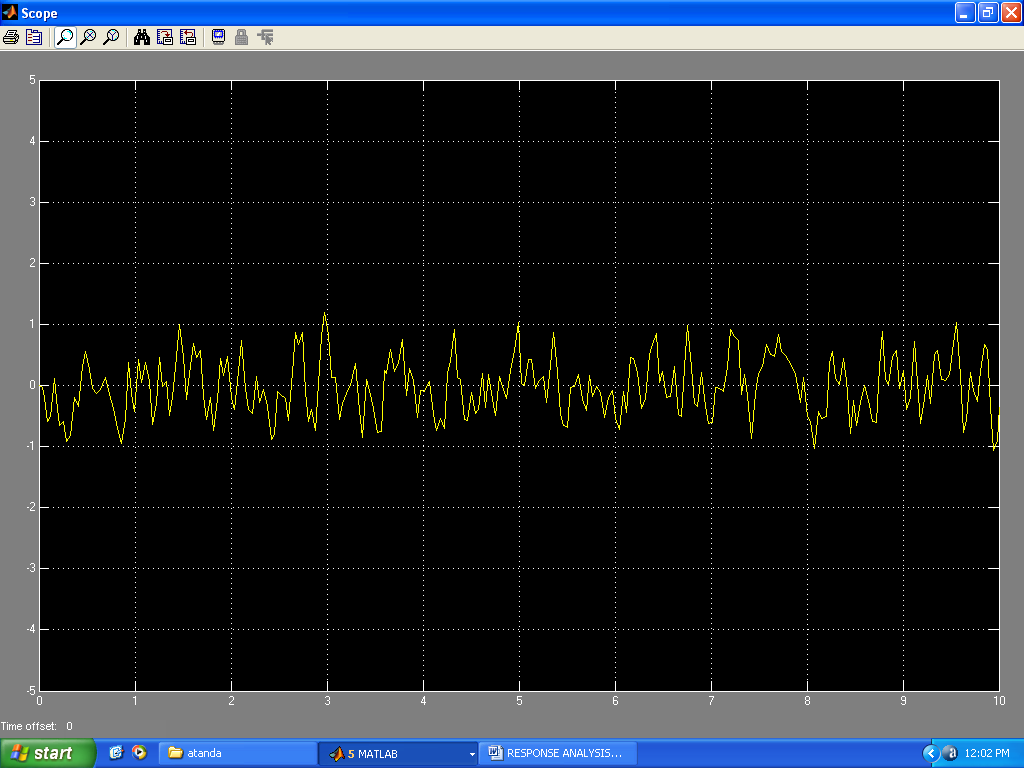
Task: Expand the MATLAB taskbar group dropdown
Action: pyautogui.click(x=472, y=754)
